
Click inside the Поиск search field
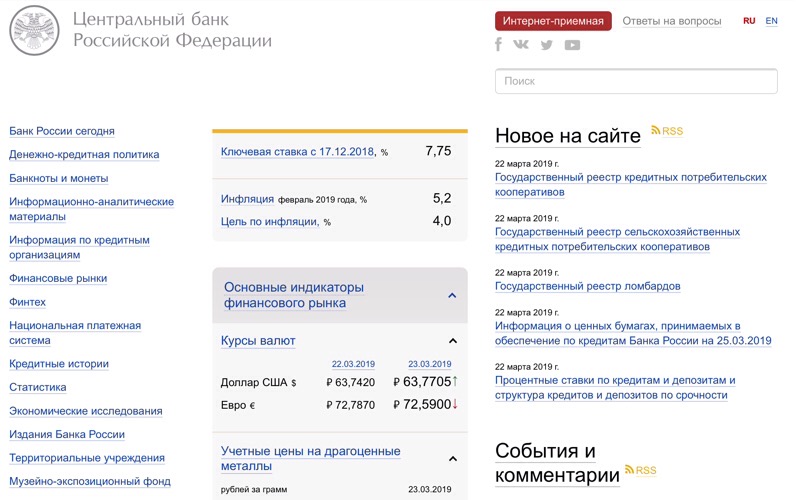point(636,81)
